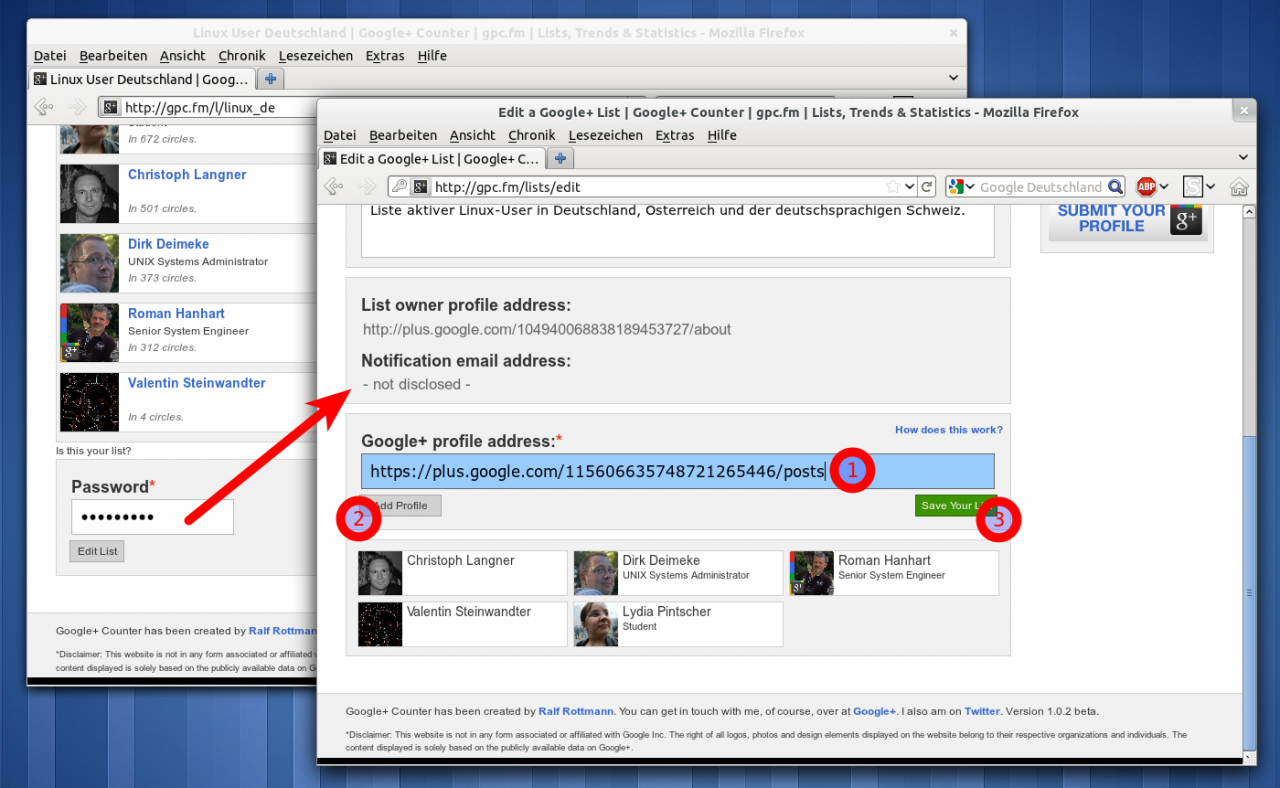Open the dropdown beside the S extension icon
Screen dimensions: 1280x788
[x=1211, y=187]
